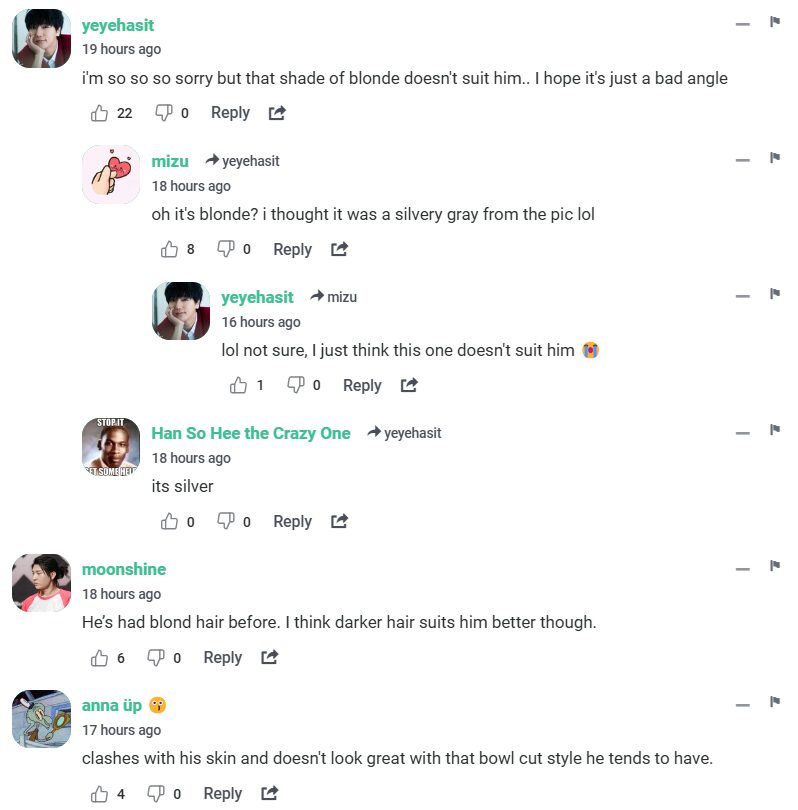Open Han So Hee the Crazy One's profile
This screenshot has height=810, width=798.
click(x=251, y=433)
